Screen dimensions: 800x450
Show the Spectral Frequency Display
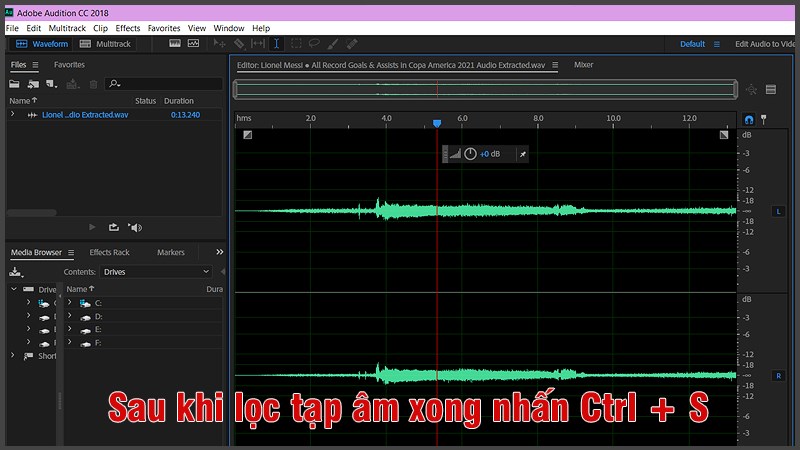[175, 43]
